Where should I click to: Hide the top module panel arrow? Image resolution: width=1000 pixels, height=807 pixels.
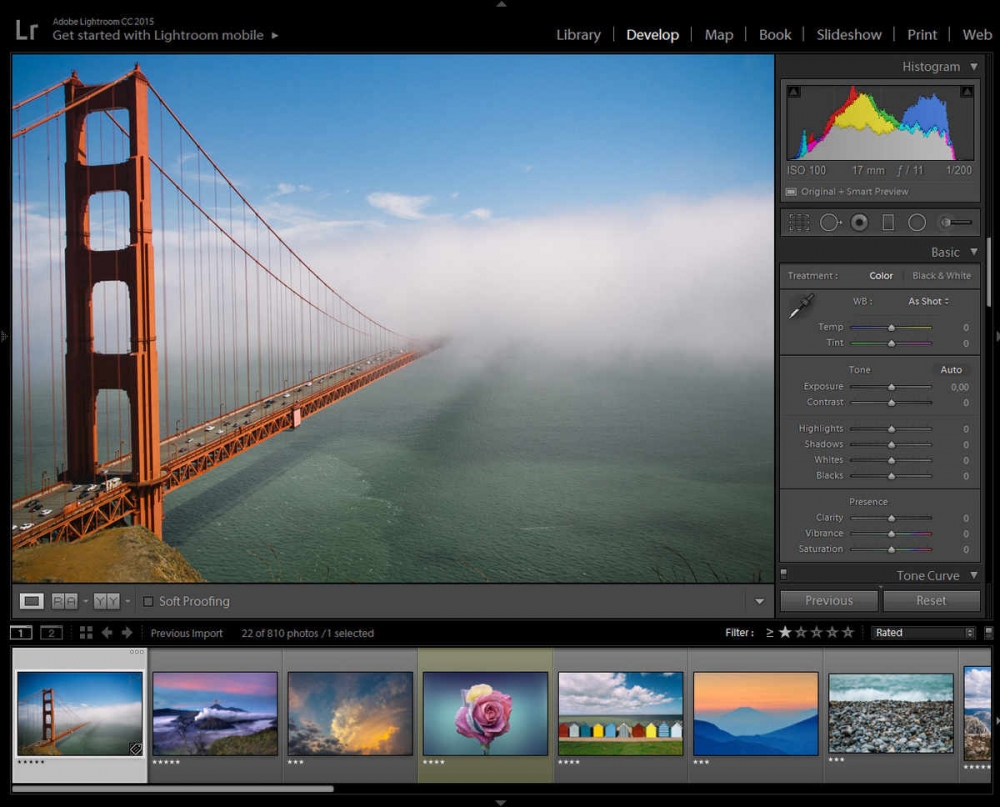501,4
